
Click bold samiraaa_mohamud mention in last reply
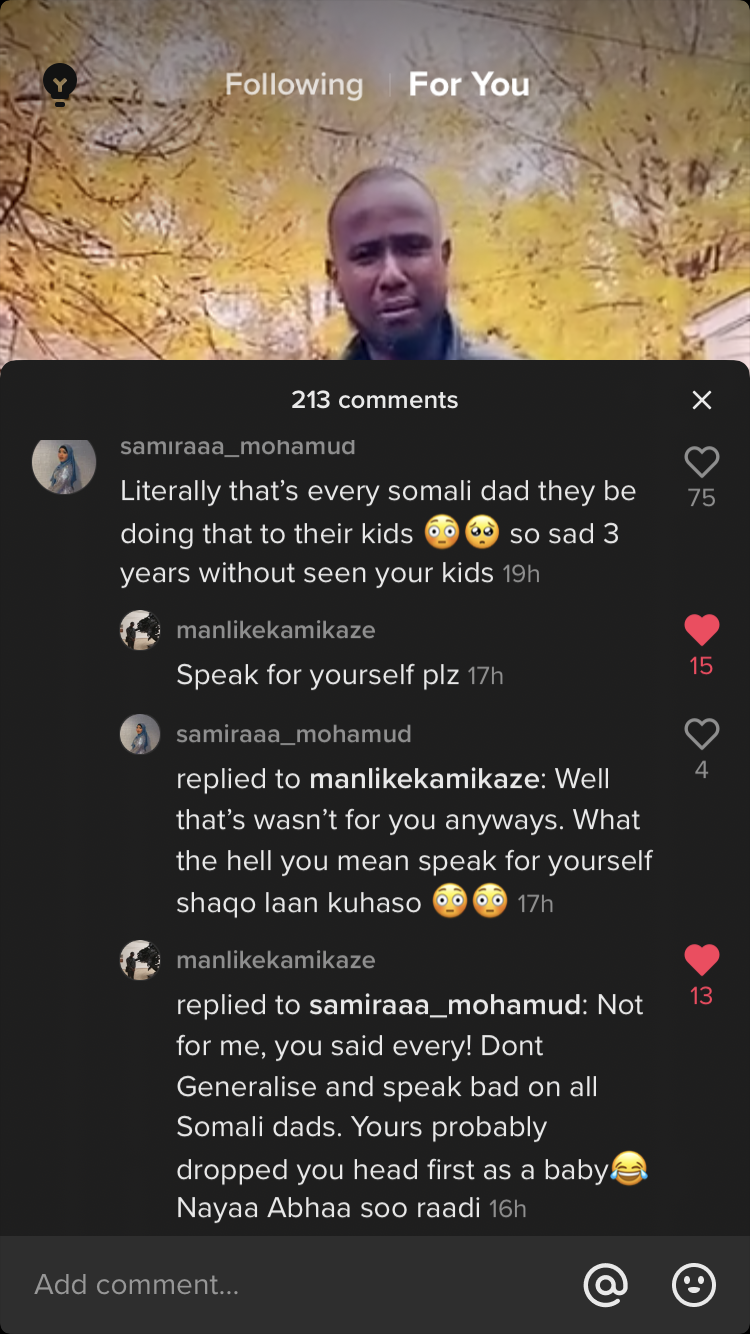coord(445,1005)
